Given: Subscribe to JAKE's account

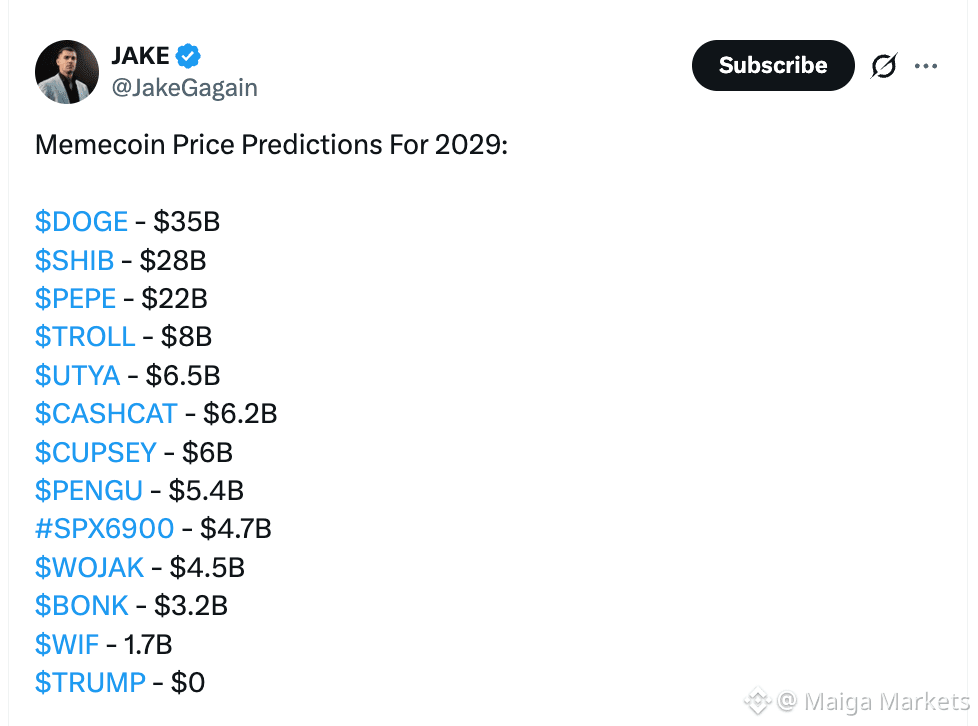Looking at the screenshot, I should click(773, 65).
